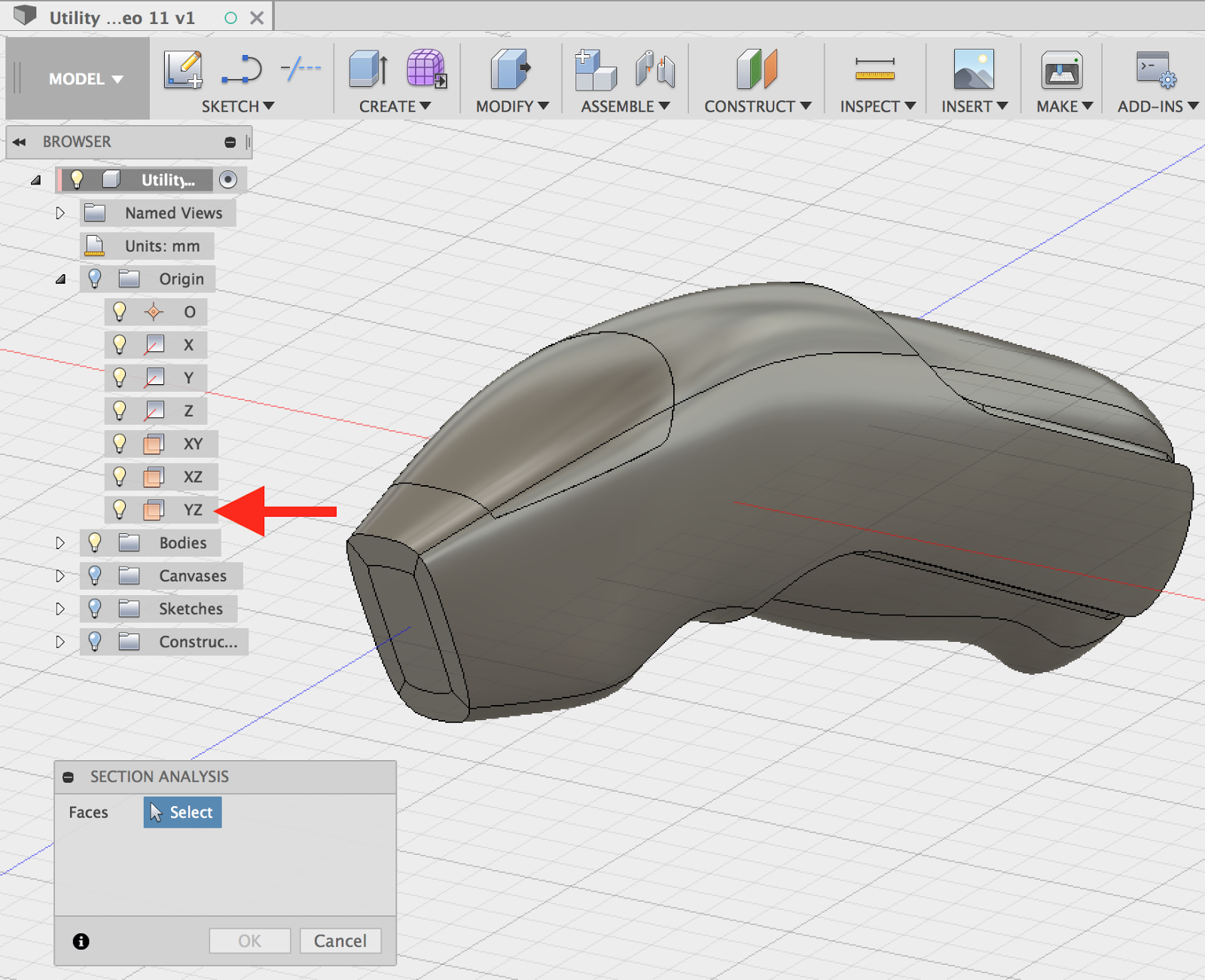
Task: Collapse the Origin folder tree
Action: 60,279
